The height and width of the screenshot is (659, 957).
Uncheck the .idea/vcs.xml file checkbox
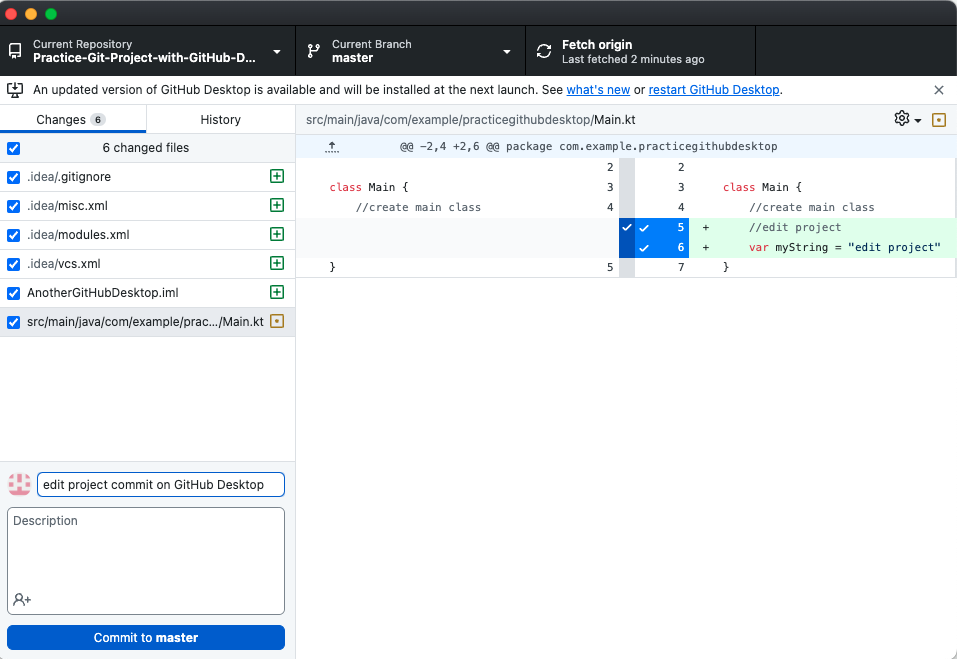pos(13,264)
